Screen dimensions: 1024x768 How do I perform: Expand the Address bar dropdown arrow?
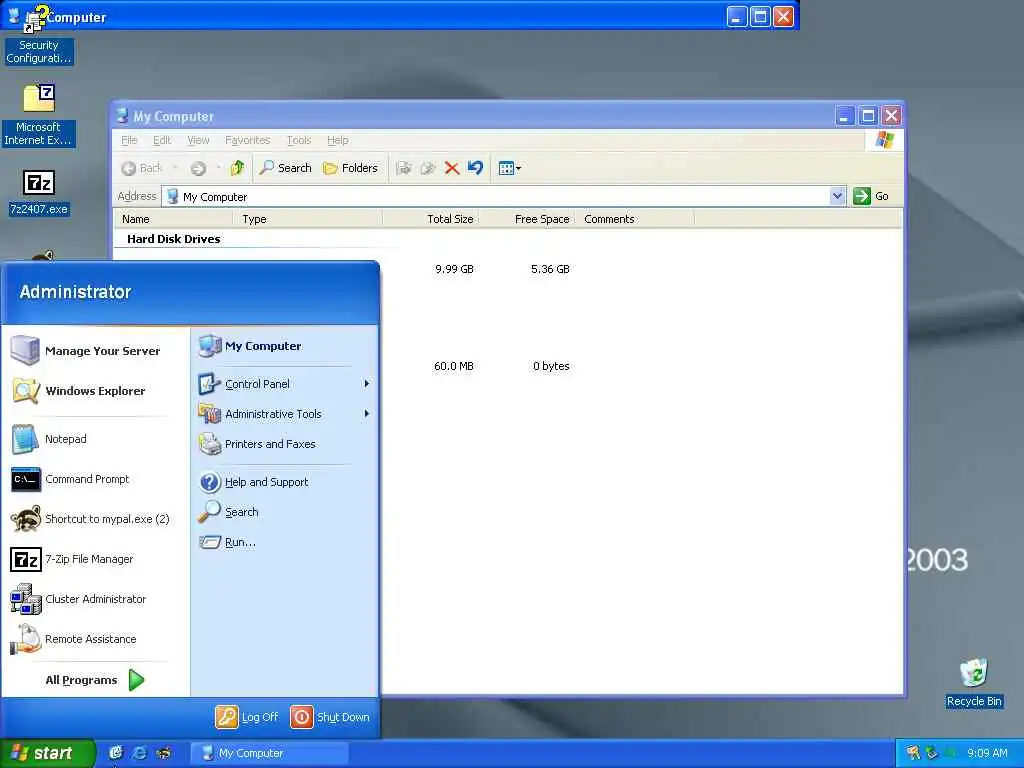(x=837, y=196)
